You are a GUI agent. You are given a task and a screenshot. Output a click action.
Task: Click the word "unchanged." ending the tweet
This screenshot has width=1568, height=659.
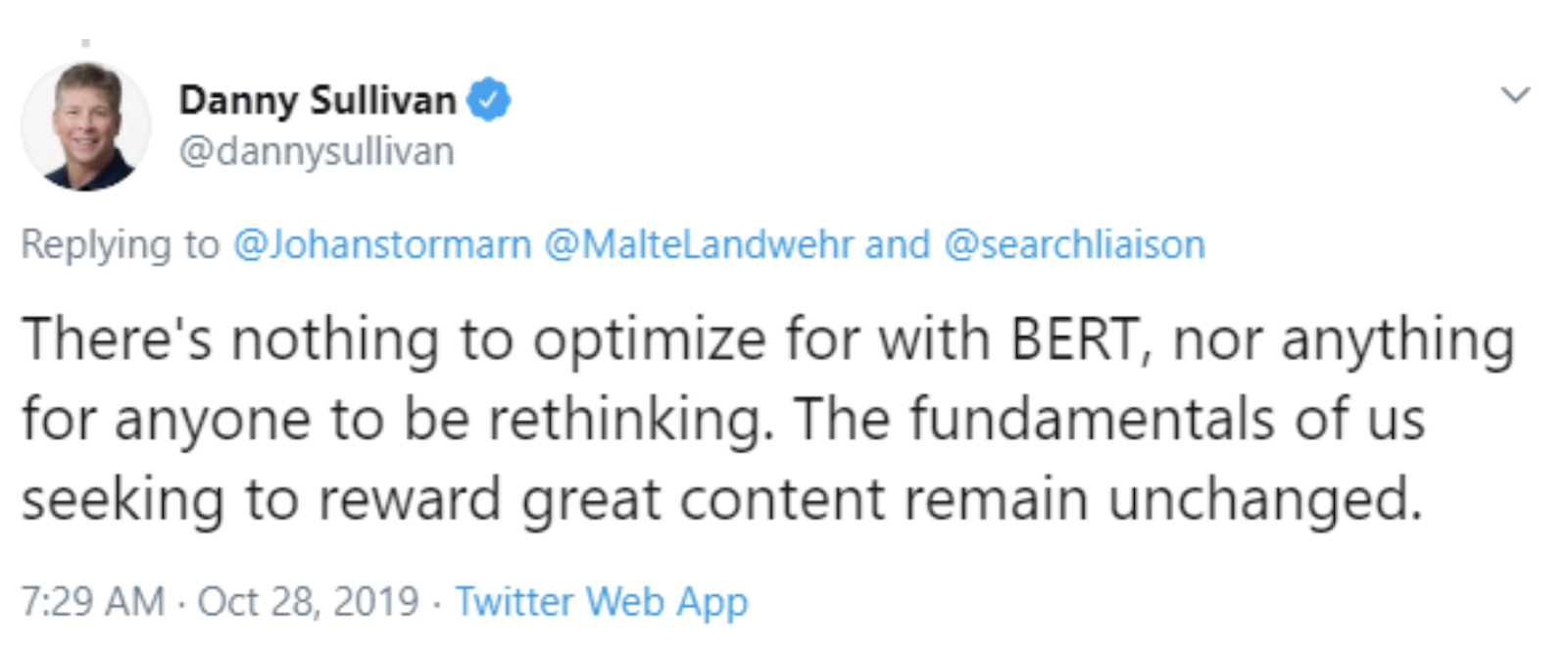1264,500
